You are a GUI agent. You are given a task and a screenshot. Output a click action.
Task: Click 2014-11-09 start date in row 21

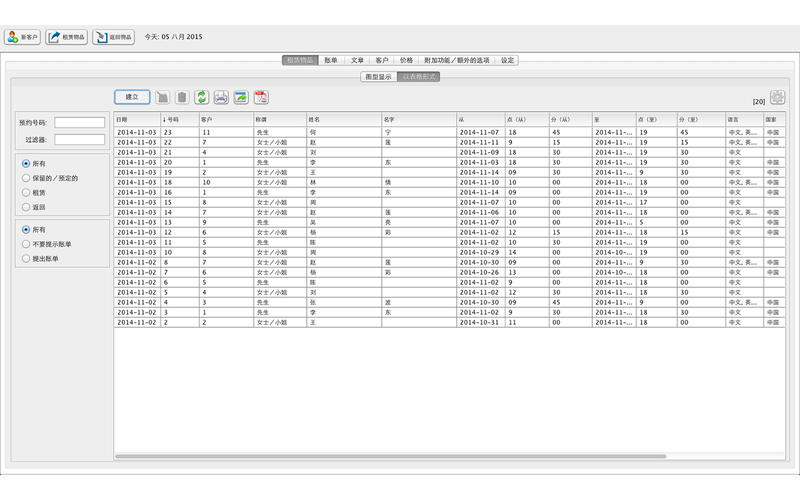click(x=479, y=152)
